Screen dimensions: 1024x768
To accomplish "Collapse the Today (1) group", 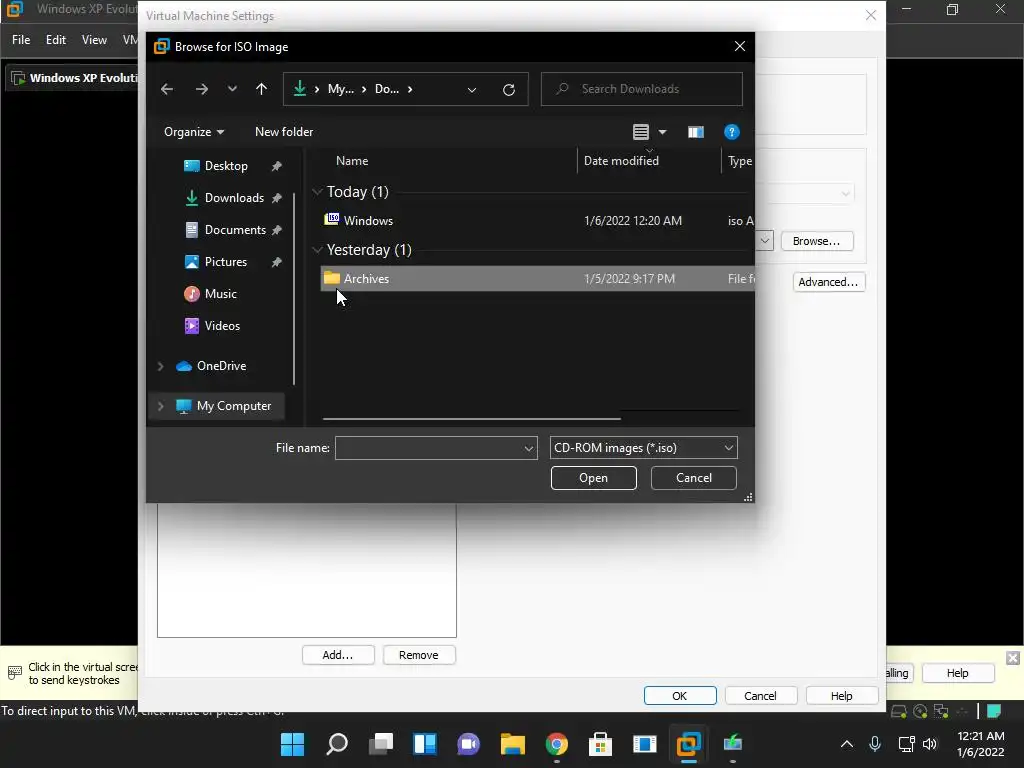I will 317,192.
